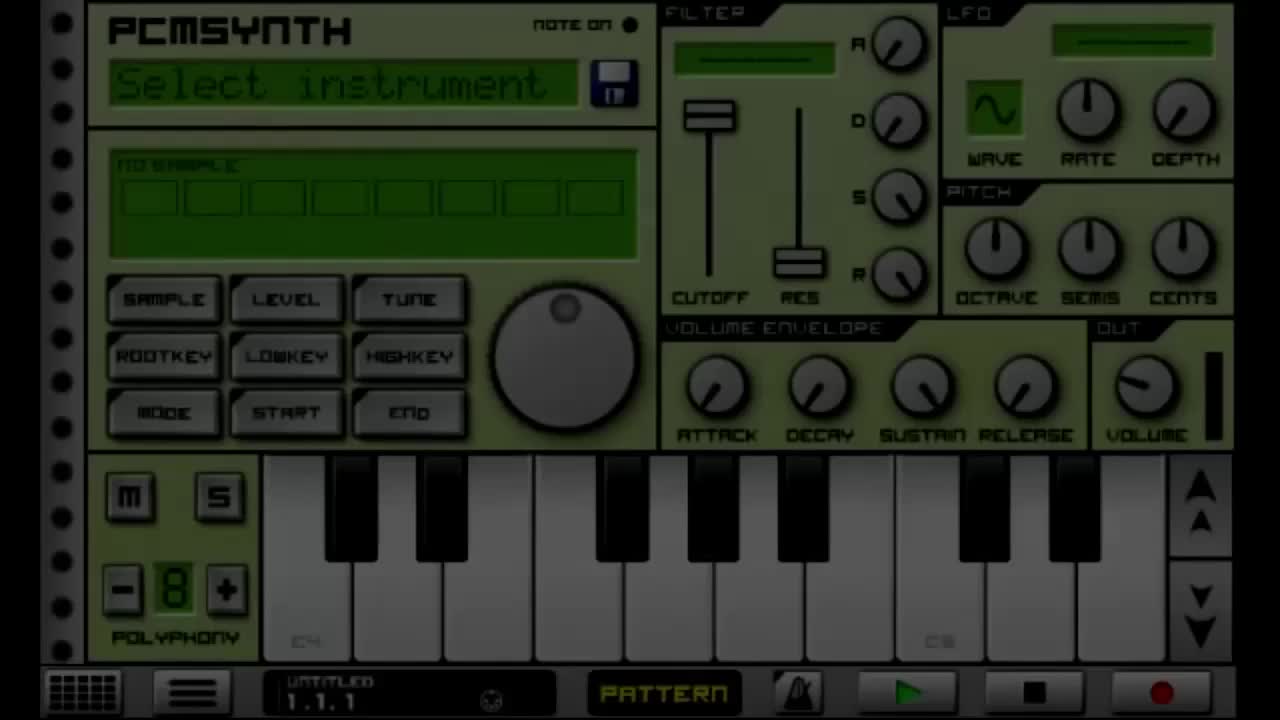Screen dimensions: 1280x720
Task: Toggle the metronome icon
Action: 798,692
